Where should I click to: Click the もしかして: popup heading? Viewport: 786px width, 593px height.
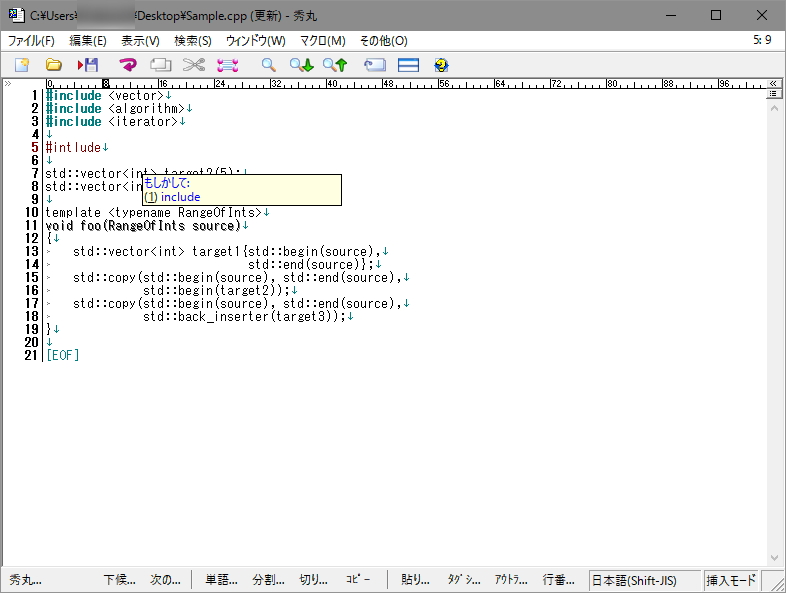pos(167,183)
